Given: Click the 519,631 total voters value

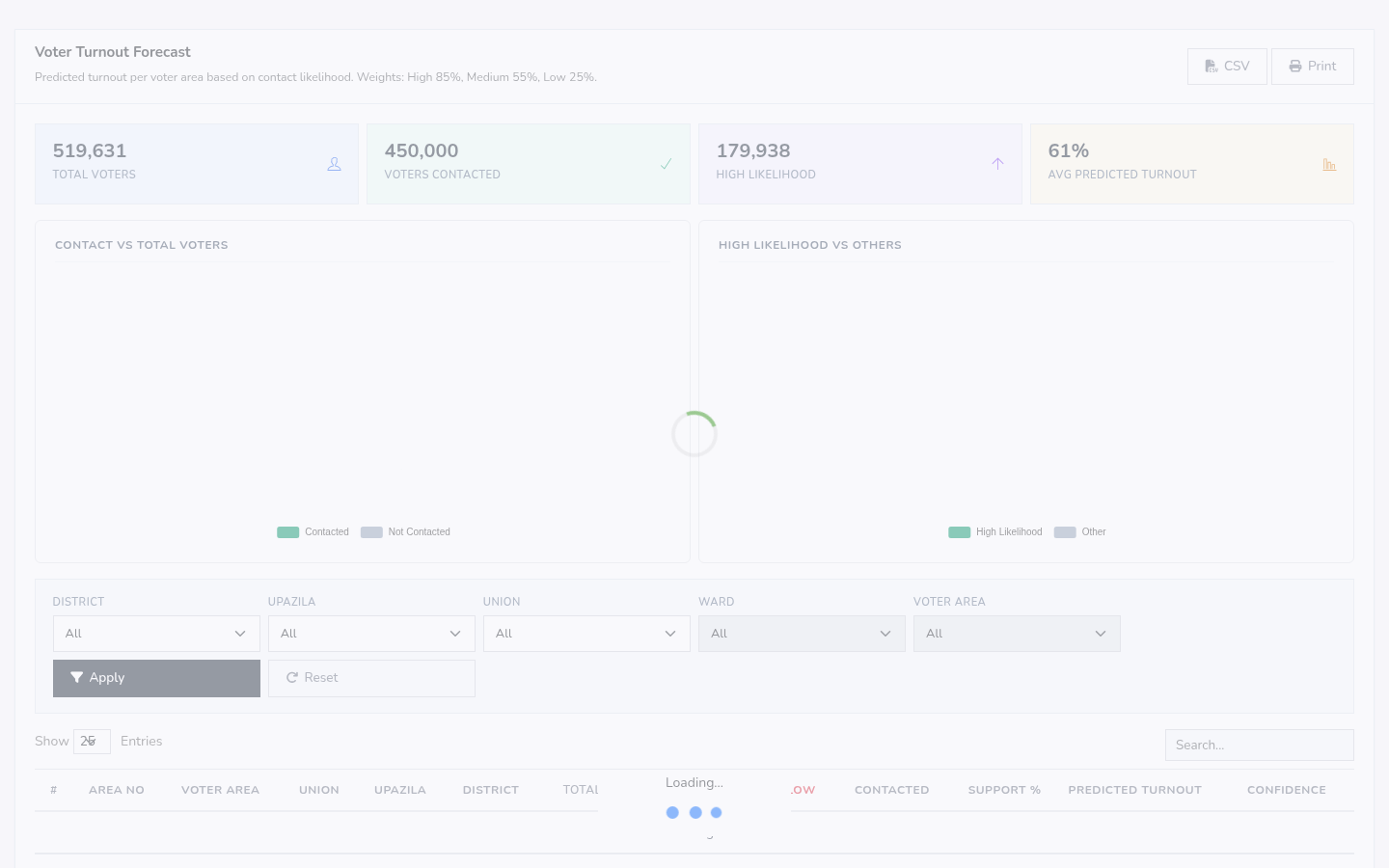Looking at the screenshot, I should click(90, 150).
